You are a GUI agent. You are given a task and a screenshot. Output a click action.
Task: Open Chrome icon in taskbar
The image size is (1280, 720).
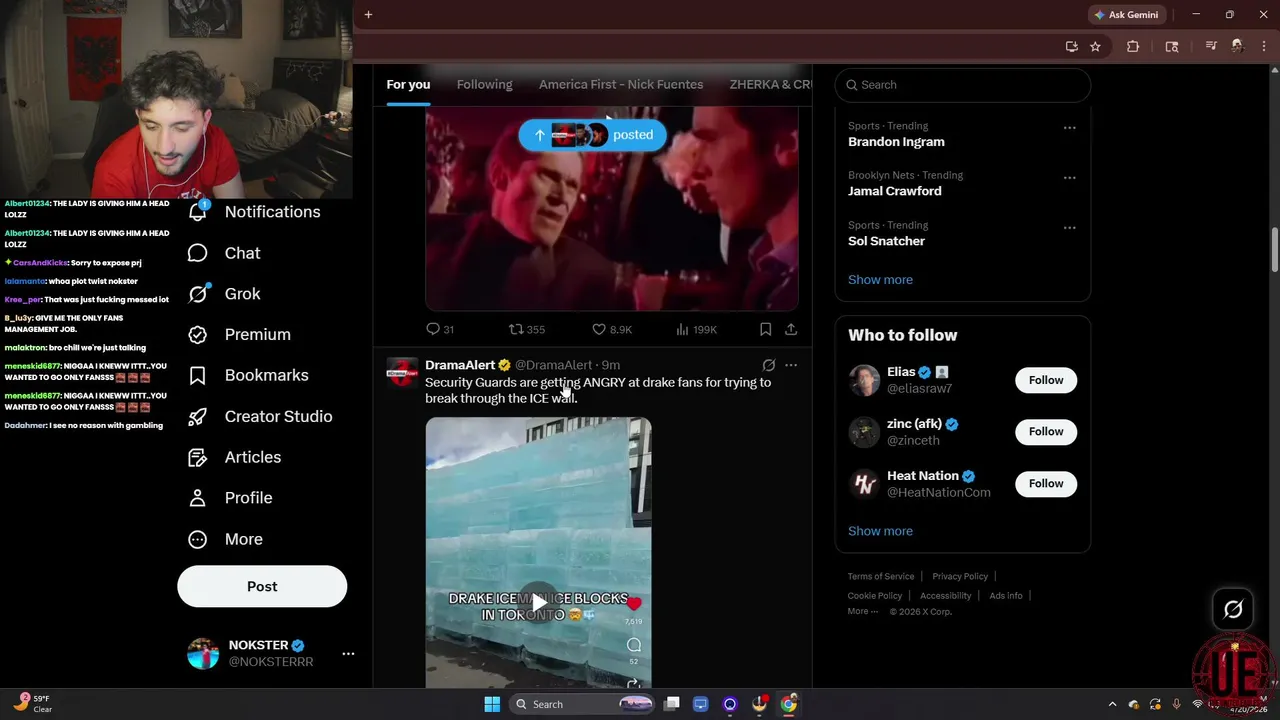[789, 704]
